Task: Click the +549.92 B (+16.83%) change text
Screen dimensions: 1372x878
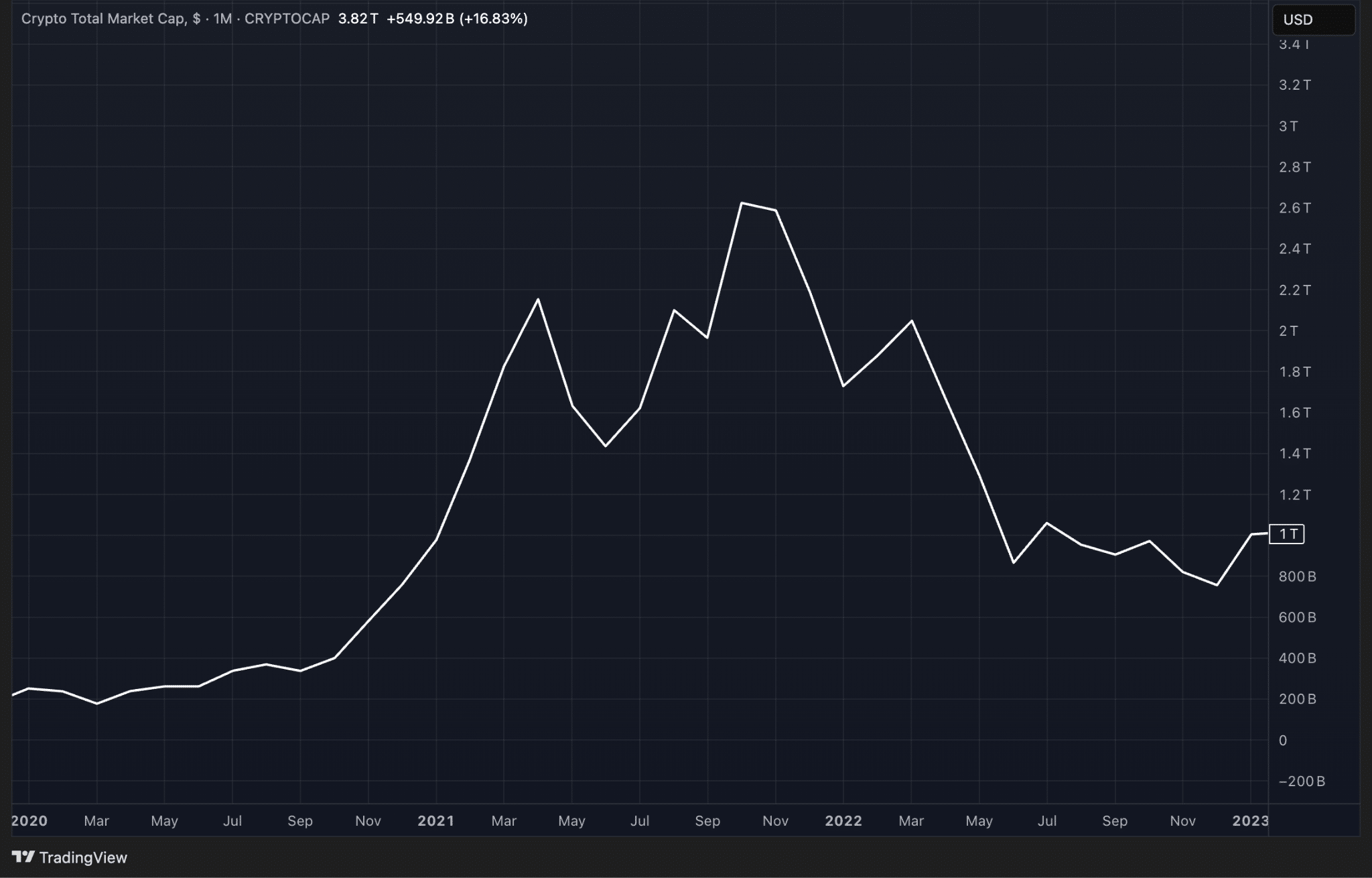Action: coord(457,19)
